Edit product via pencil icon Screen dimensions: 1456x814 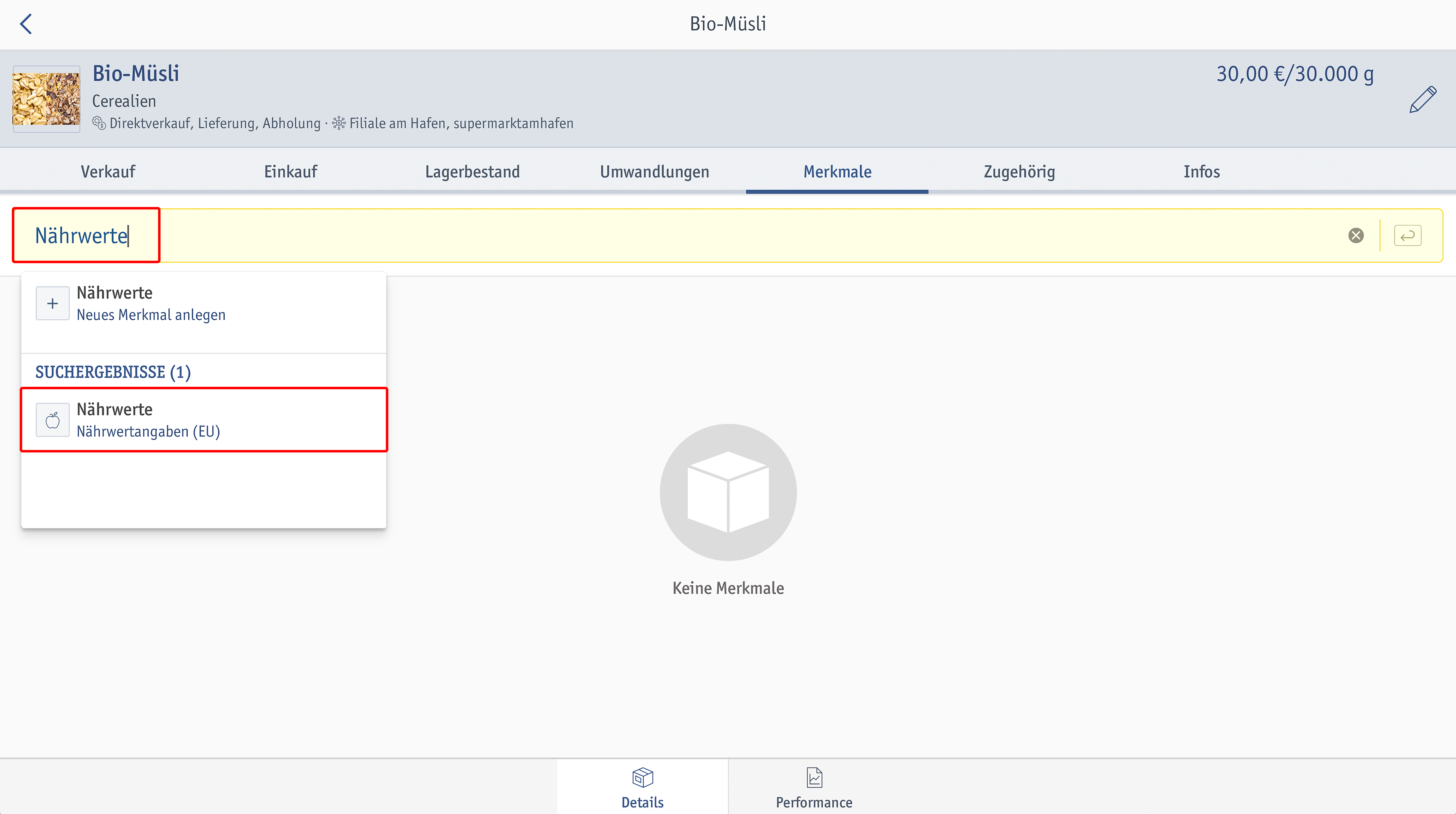click(x=1423, y=99)
